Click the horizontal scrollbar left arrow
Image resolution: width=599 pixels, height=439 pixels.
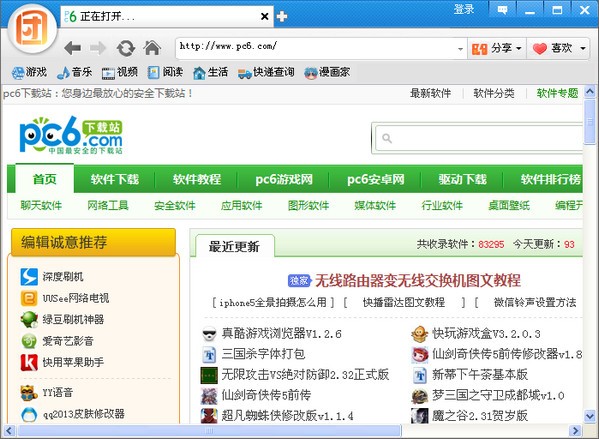(9, 431)
